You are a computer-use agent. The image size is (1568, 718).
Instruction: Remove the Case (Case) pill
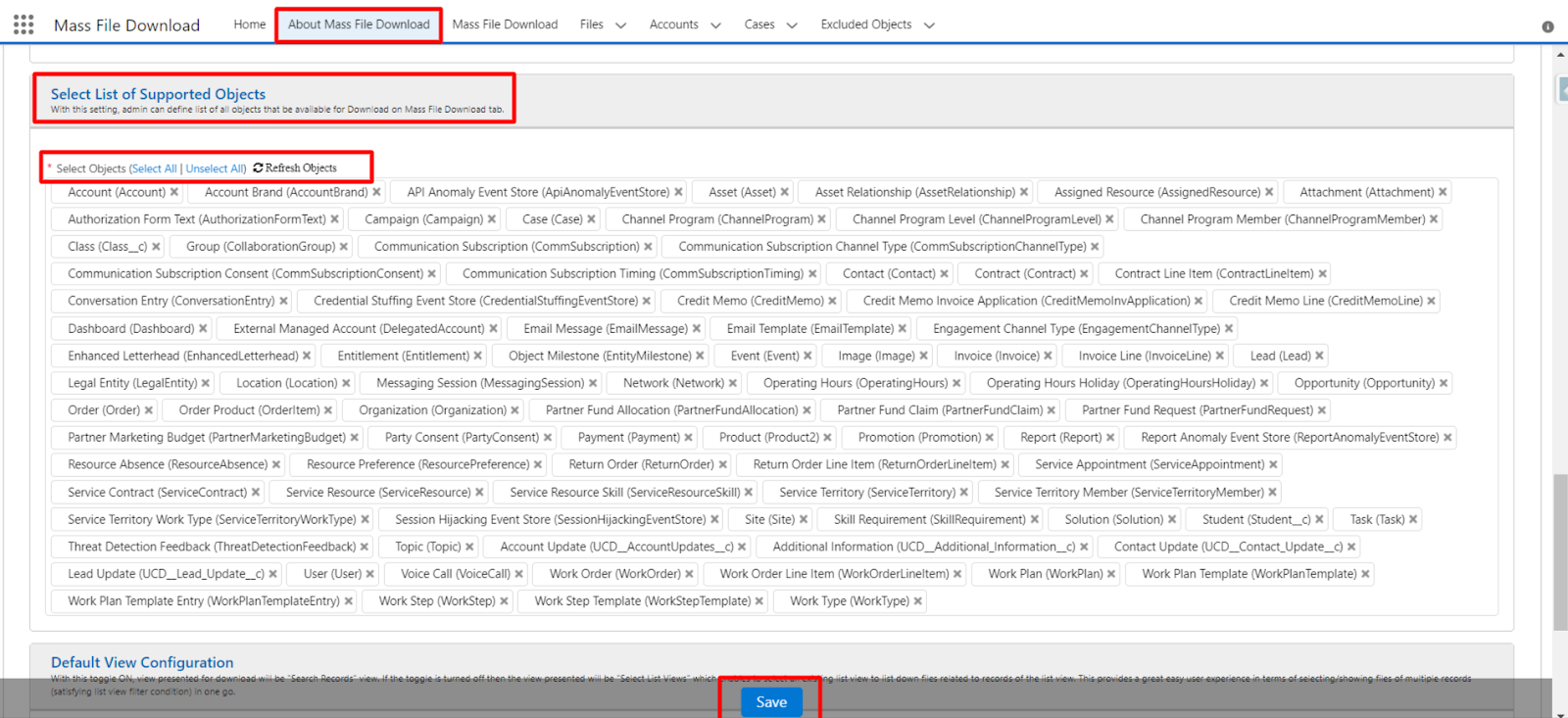tap(591, 219)
